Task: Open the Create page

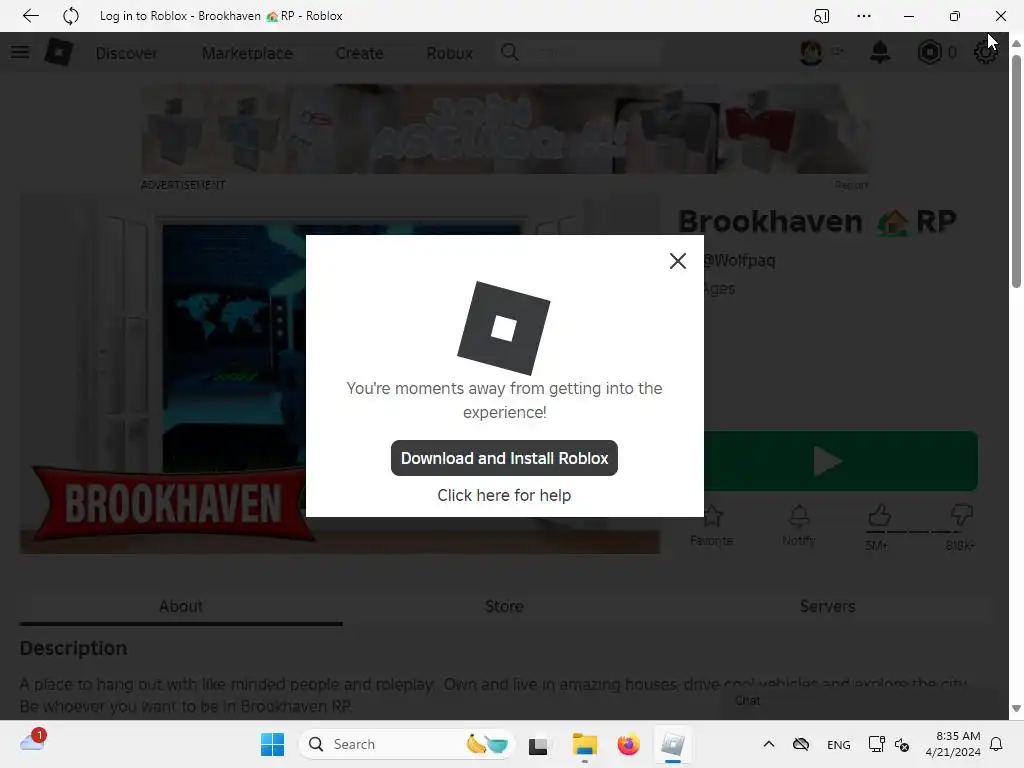Action: click(x=359, y=53)
